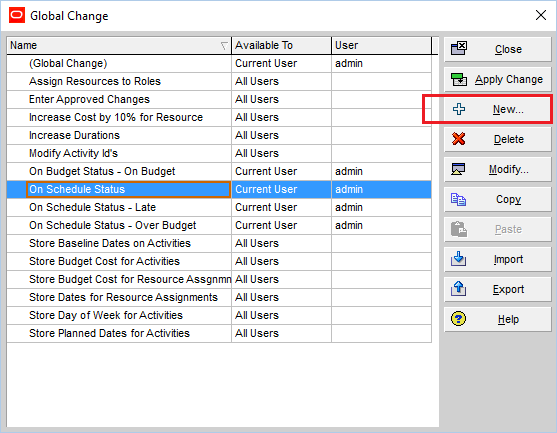Click the Oracle logo in title bar
The height and width of the screenshot is (433, 557).
coord(17,16)
